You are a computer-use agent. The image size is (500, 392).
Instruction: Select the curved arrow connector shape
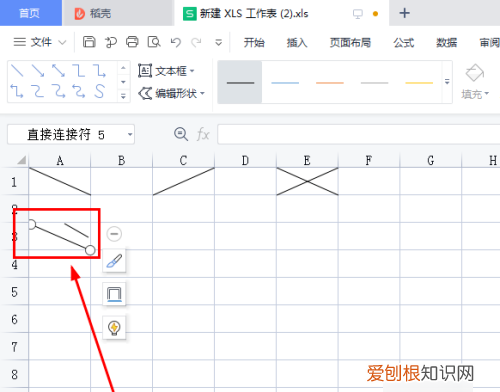click(58, 91)
